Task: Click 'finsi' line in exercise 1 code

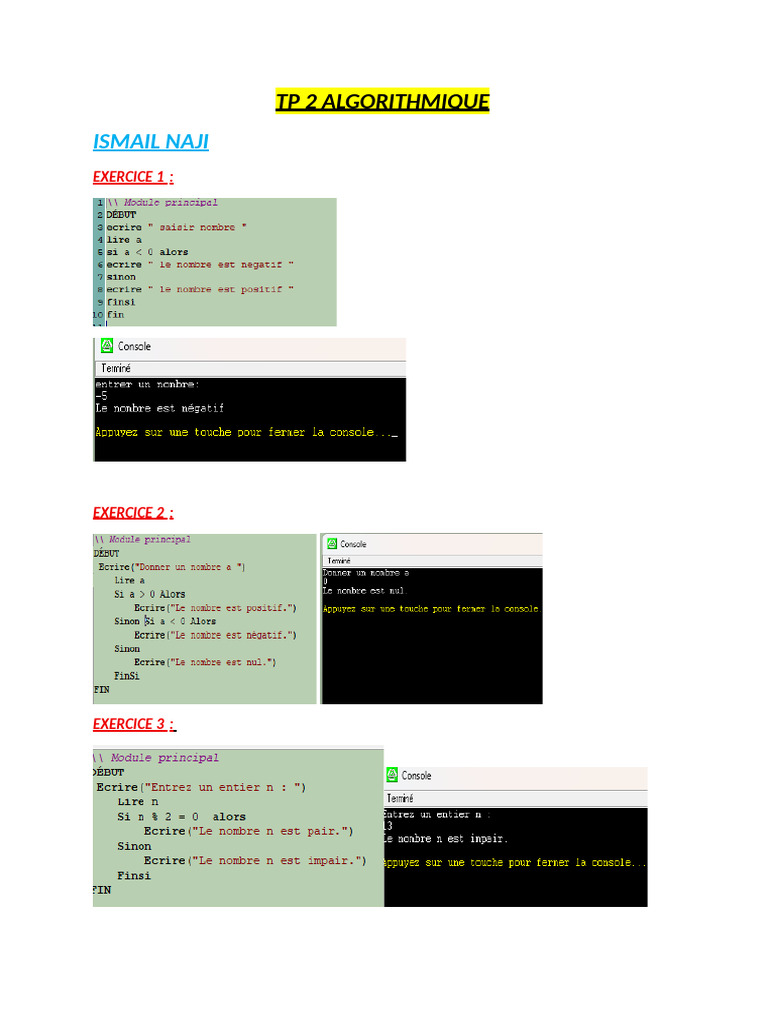Action: click(121, 302)
